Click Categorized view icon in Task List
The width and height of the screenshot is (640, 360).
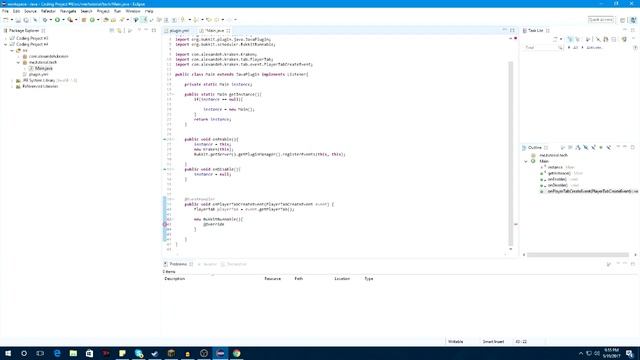570,39
